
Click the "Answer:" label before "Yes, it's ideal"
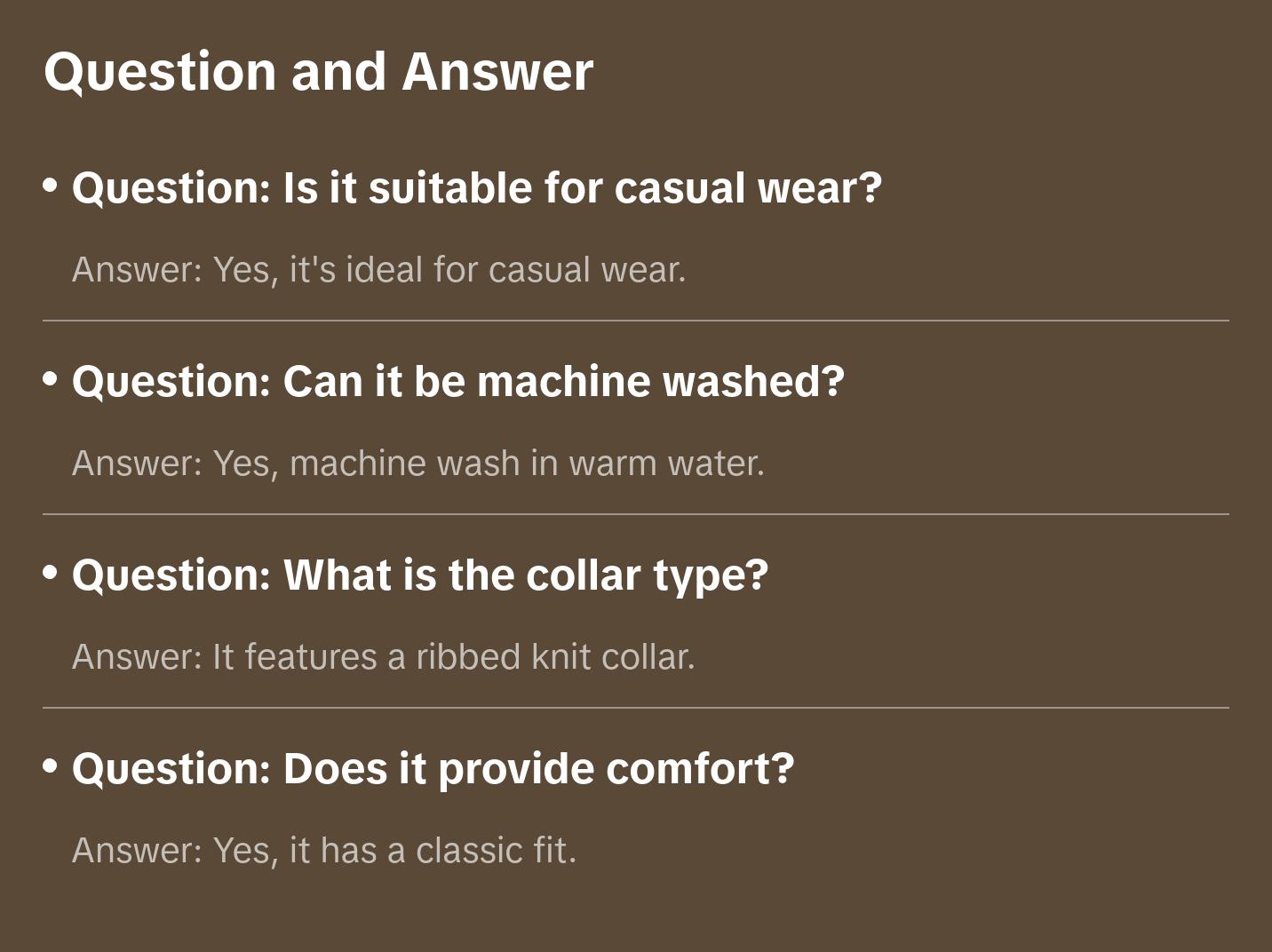138,270
